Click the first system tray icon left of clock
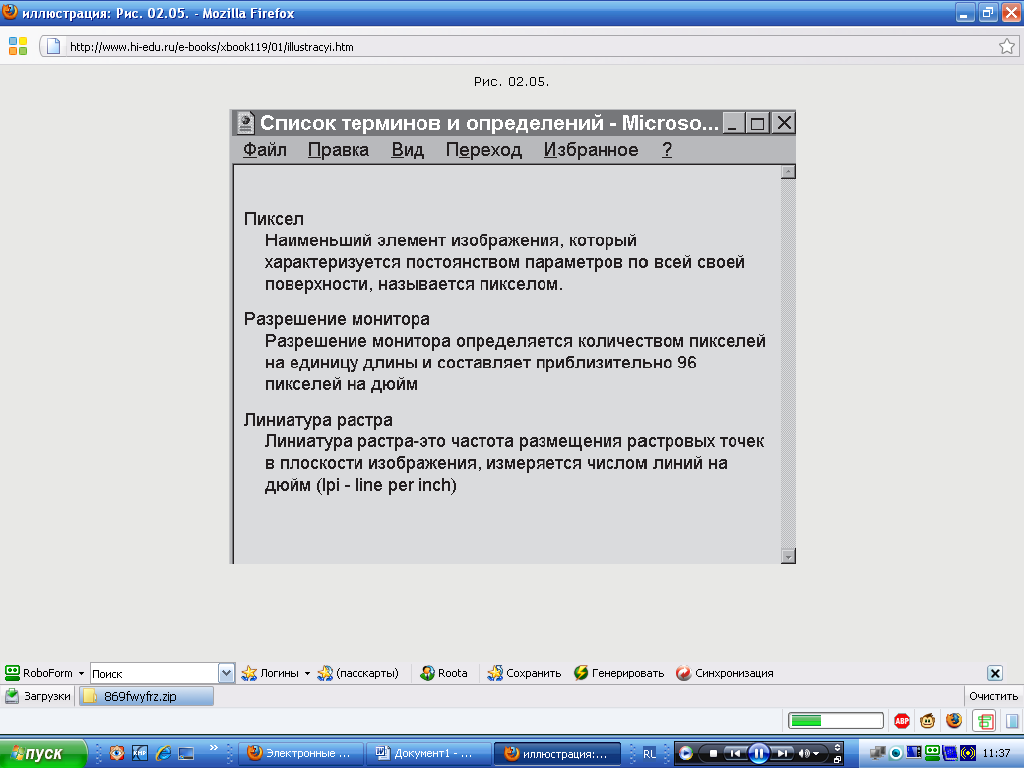Screen dimensions: 1024x768 tap(878, 754)
